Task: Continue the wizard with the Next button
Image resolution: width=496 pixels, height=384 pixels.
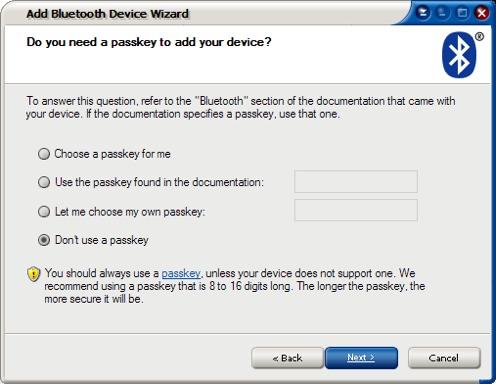Action: click(x=361, y=358)
